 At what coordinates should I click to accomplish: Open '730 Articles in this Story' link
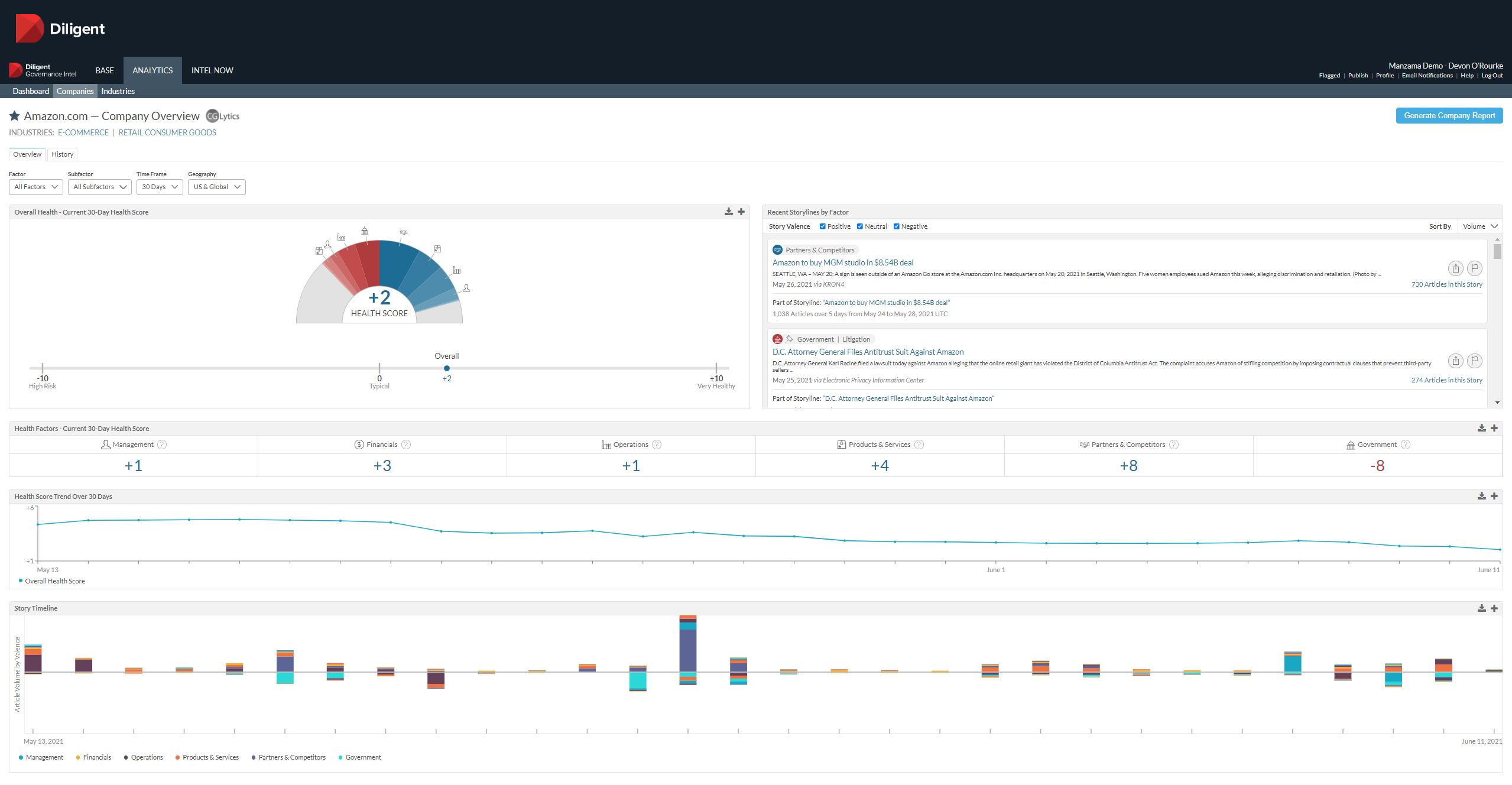1446,284
